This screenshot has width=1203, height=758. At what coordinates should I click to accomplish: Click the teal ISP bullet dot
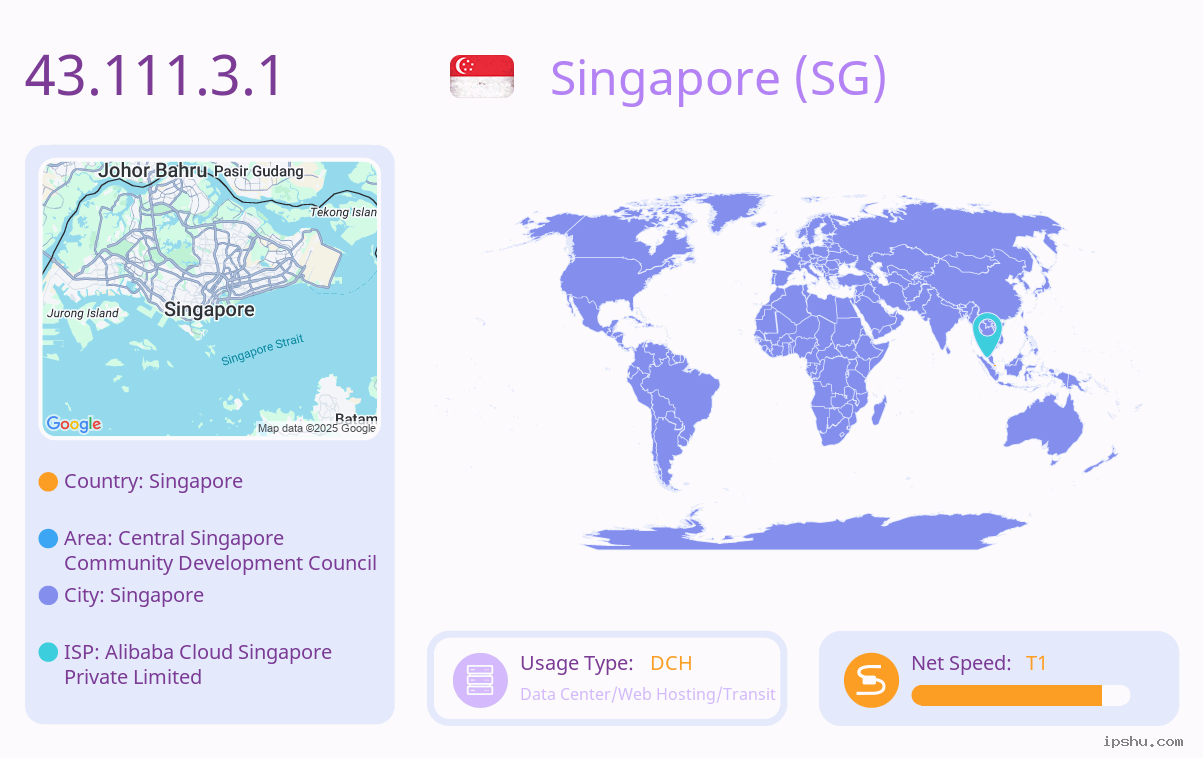(x=48, y=653)
